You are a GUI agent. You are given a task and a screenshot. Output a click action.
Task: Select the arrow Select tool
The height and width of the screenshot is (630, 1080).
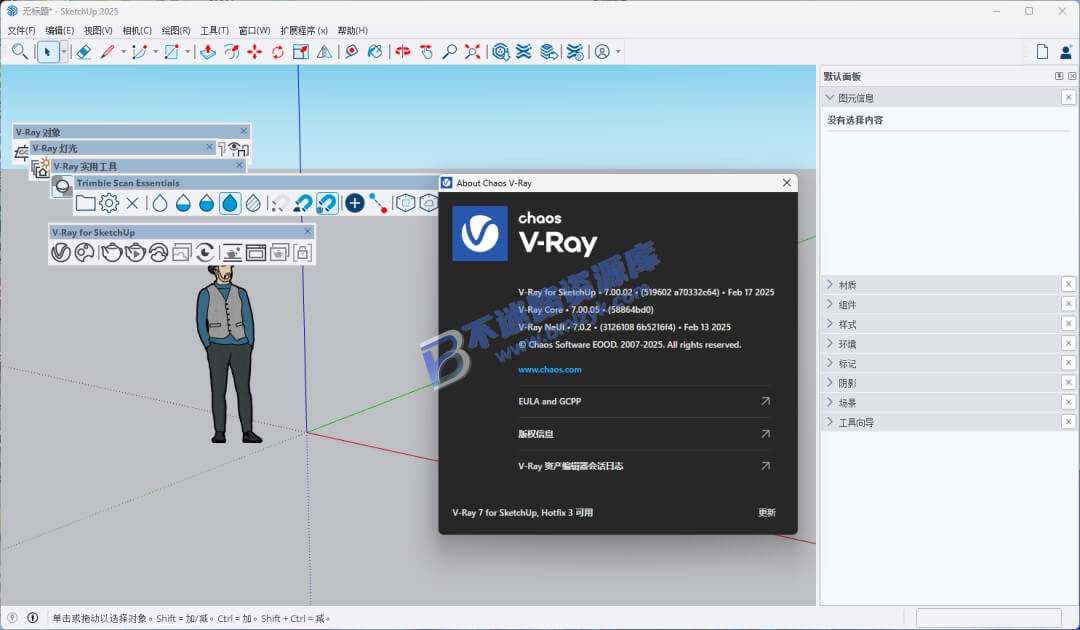[x=48, y=52]
